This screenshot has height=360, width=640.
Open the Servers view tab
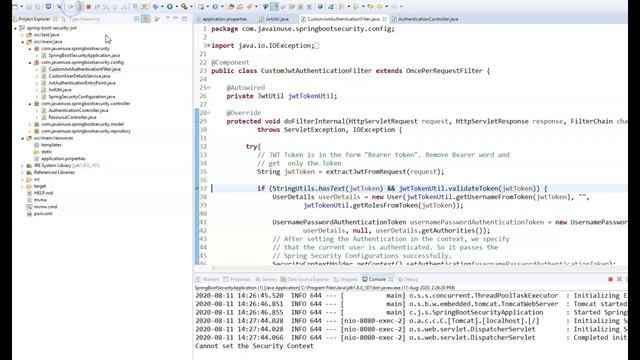click(x=266, y=279)
